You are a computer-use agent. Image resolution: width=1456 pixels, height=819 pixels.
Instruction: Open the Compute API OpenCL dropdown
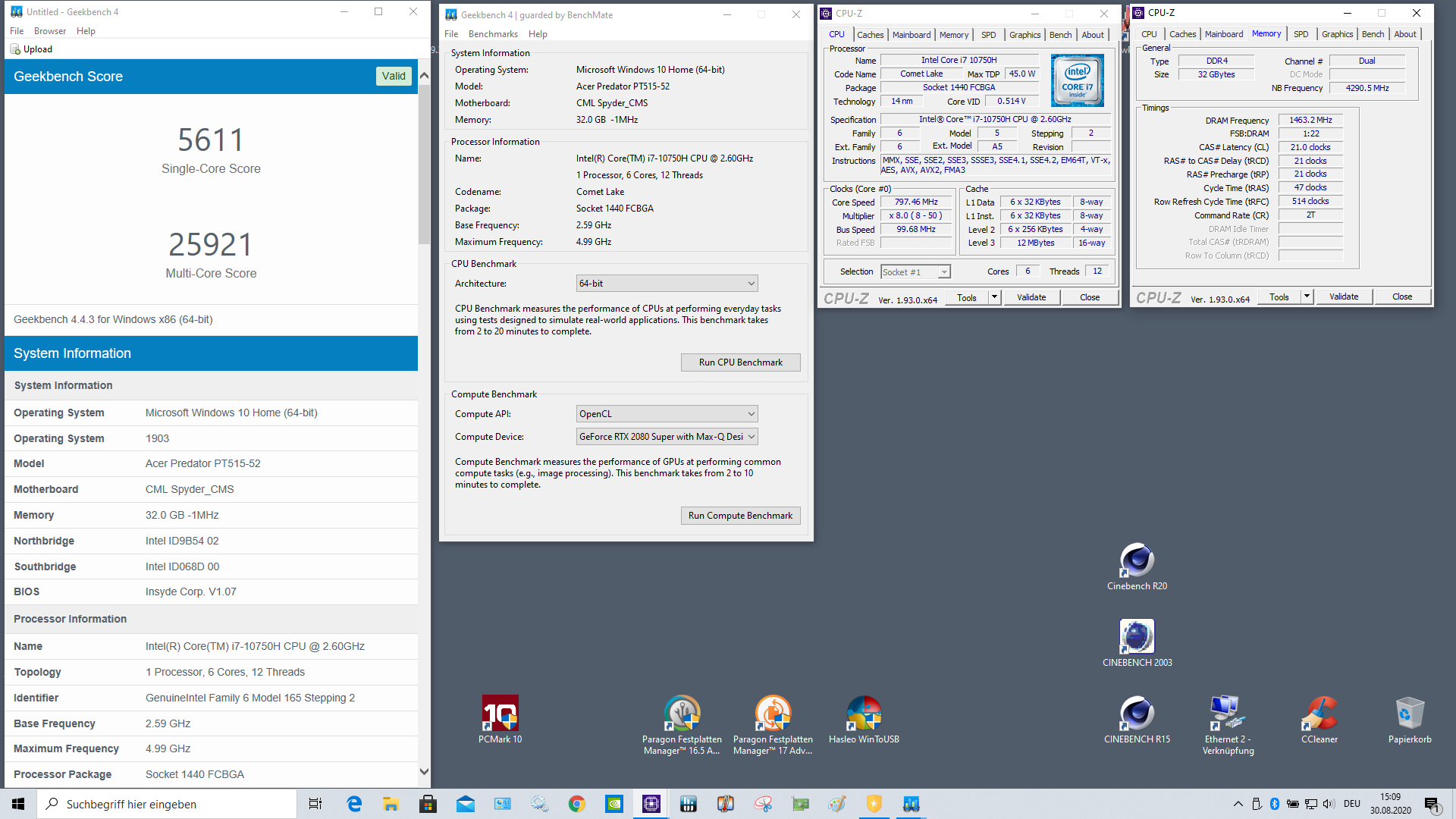pos(667,414)
